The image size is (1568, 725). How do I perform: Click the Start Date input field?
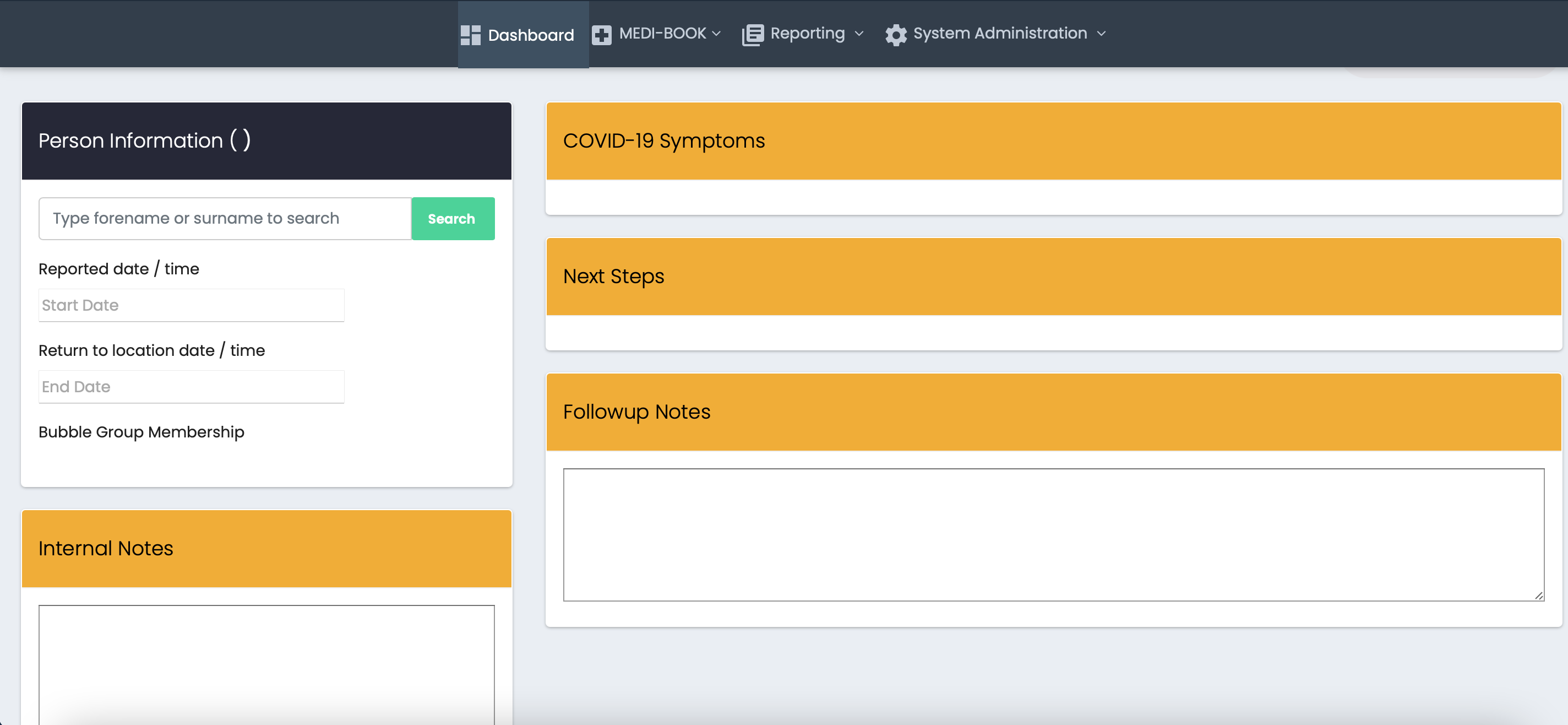191,305
